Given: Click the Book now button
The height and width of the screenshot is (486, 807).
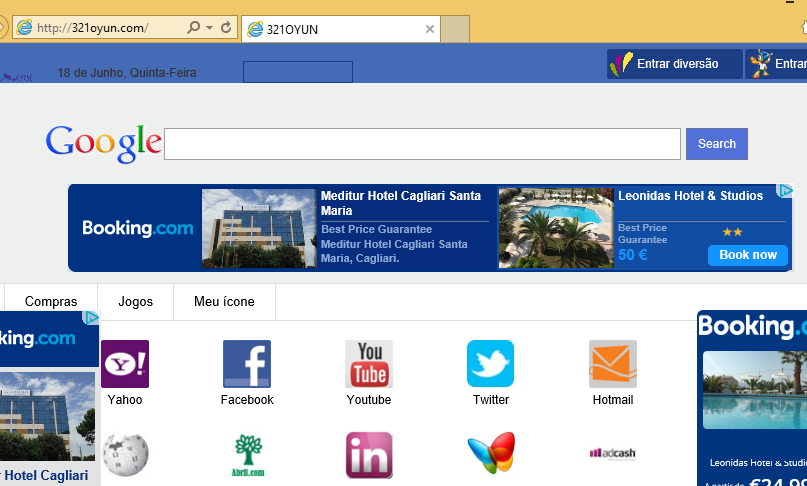Looking at the screenshot, I should pyautogui.click(x=748, y=255).
